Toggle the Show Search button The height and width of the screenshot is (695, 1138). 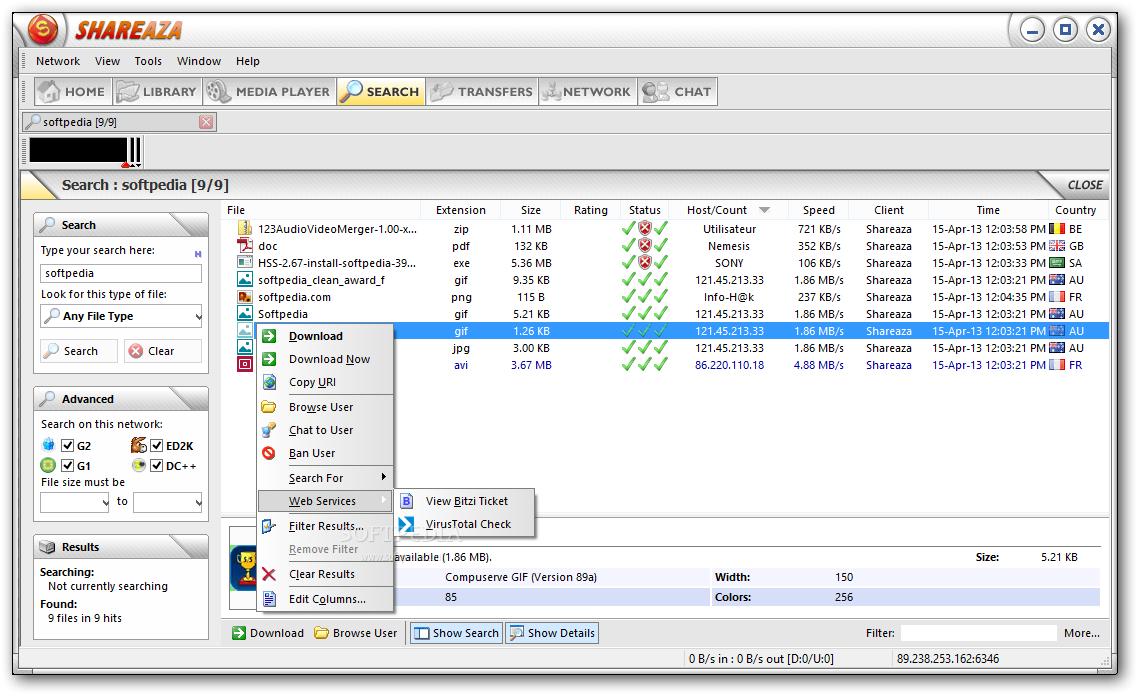coord(457,633)
